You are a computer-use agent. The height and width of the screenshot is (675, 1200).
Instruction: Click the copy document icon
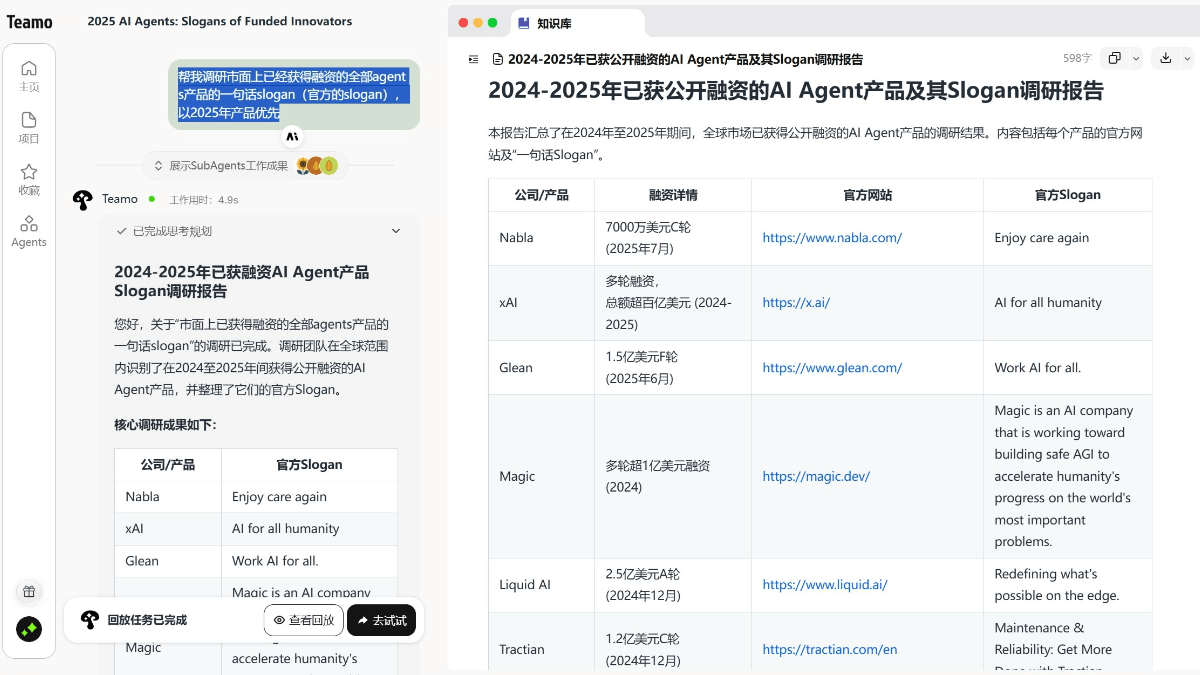pos(1115,59)
